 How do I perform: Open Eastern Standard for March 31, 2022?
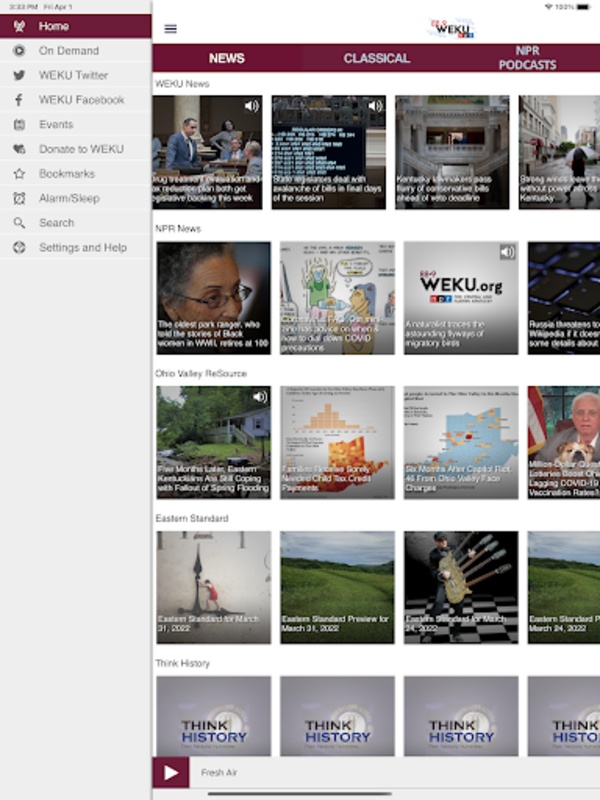[x=214, y=587]
